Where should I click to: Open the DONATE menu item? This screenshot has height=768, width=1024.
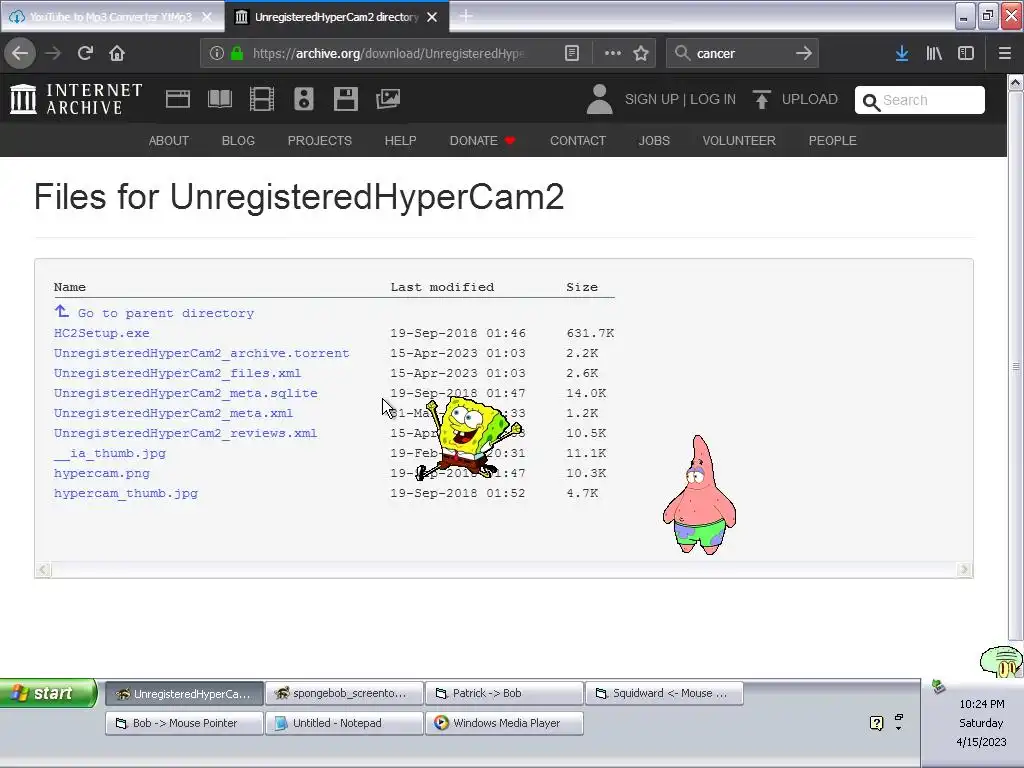(482, 140)
